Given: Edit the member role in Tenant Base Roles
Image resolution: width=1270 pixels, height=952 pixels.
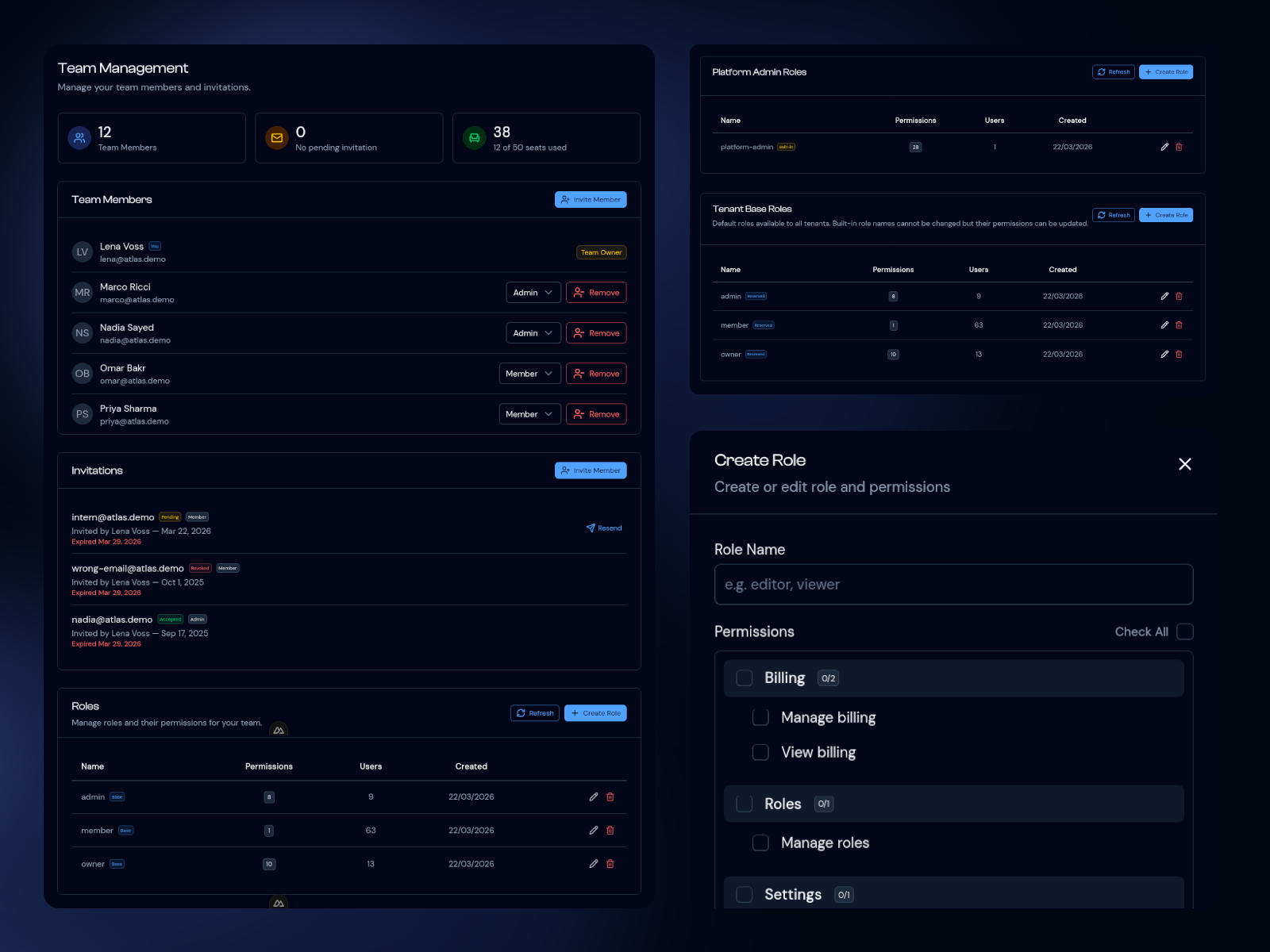Looking at the screenshot, I should 1164,325.
